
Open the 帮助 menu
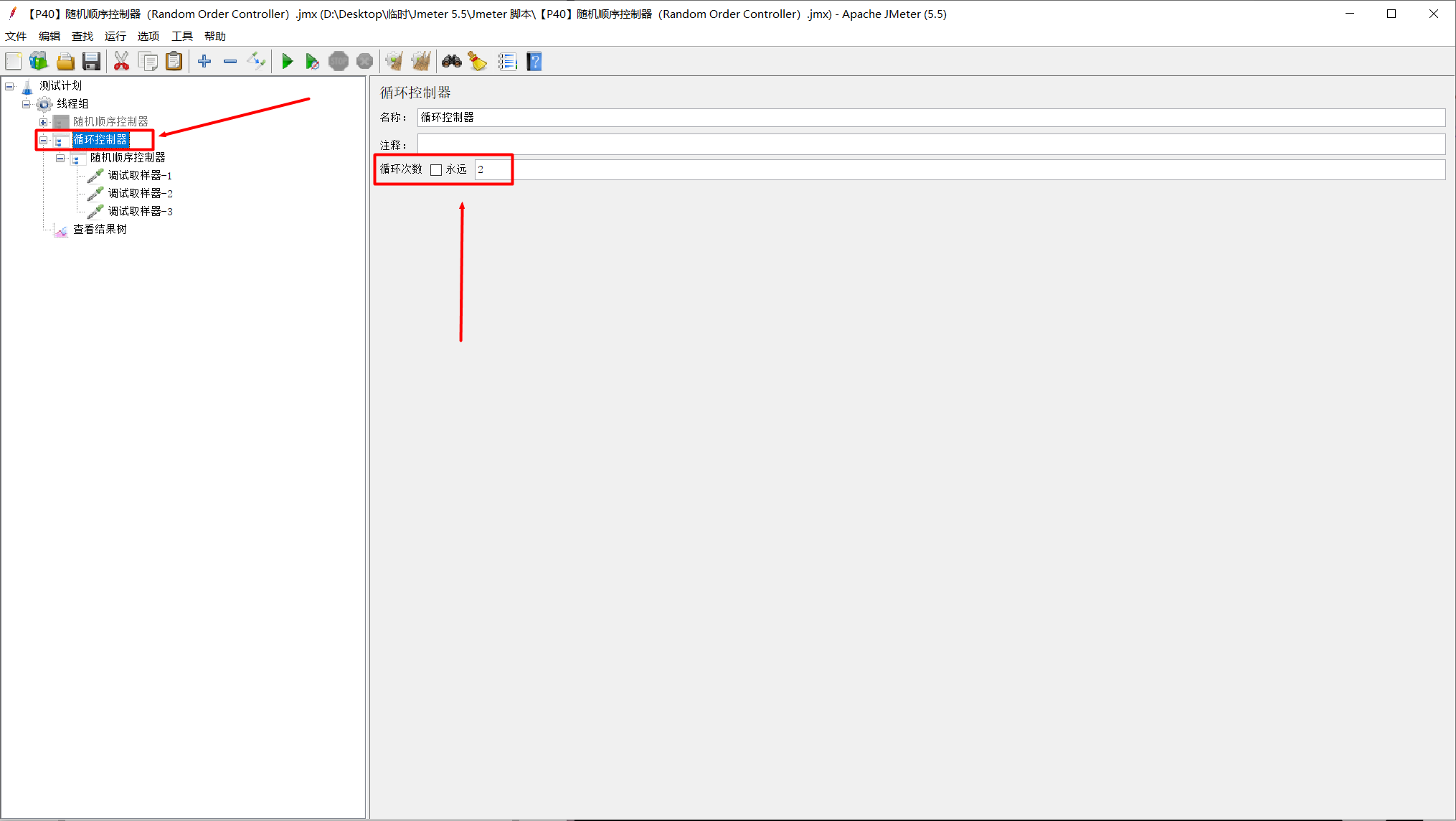tap(215, 36)
